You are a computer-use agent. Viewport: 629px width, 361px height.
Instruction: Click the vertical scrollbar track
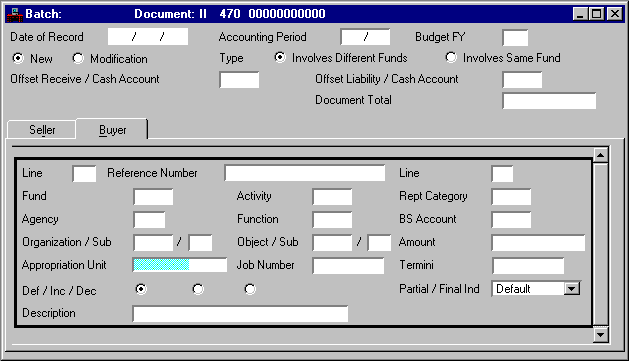point(601,245)
